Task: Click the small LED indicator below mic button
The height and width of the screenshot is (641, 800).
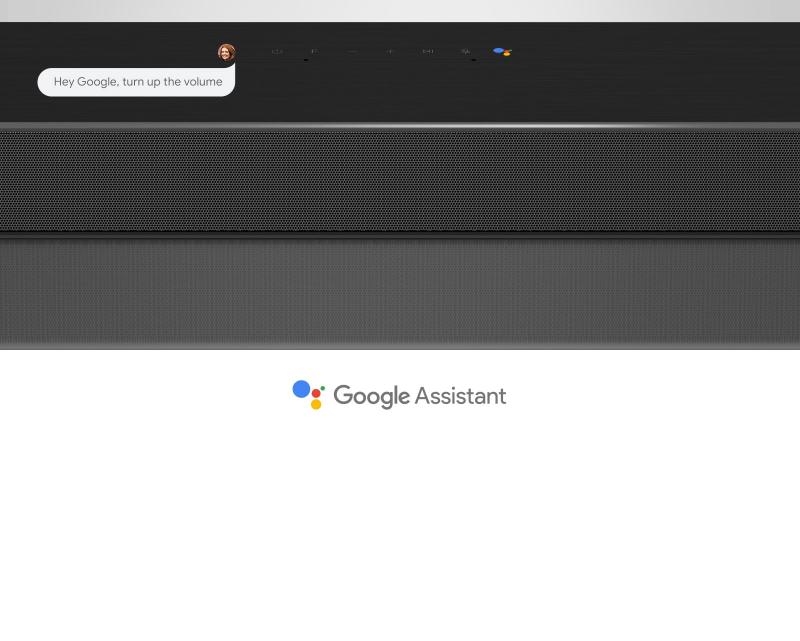Action: [x=473, y=60]
